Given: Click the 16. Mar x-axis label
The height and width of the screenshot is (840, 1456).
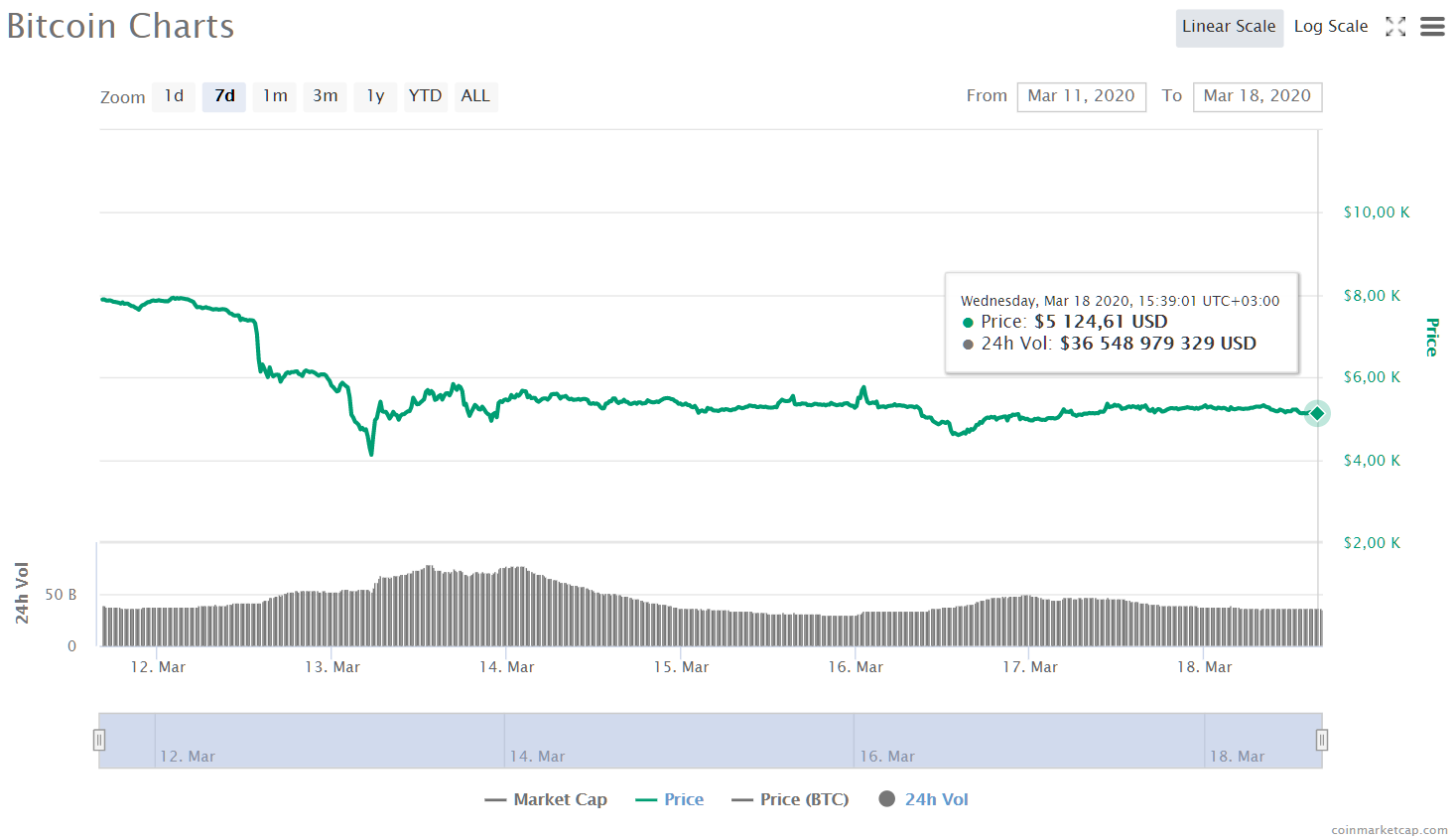Looking at the screenshot, I should [x=856, y=667].
